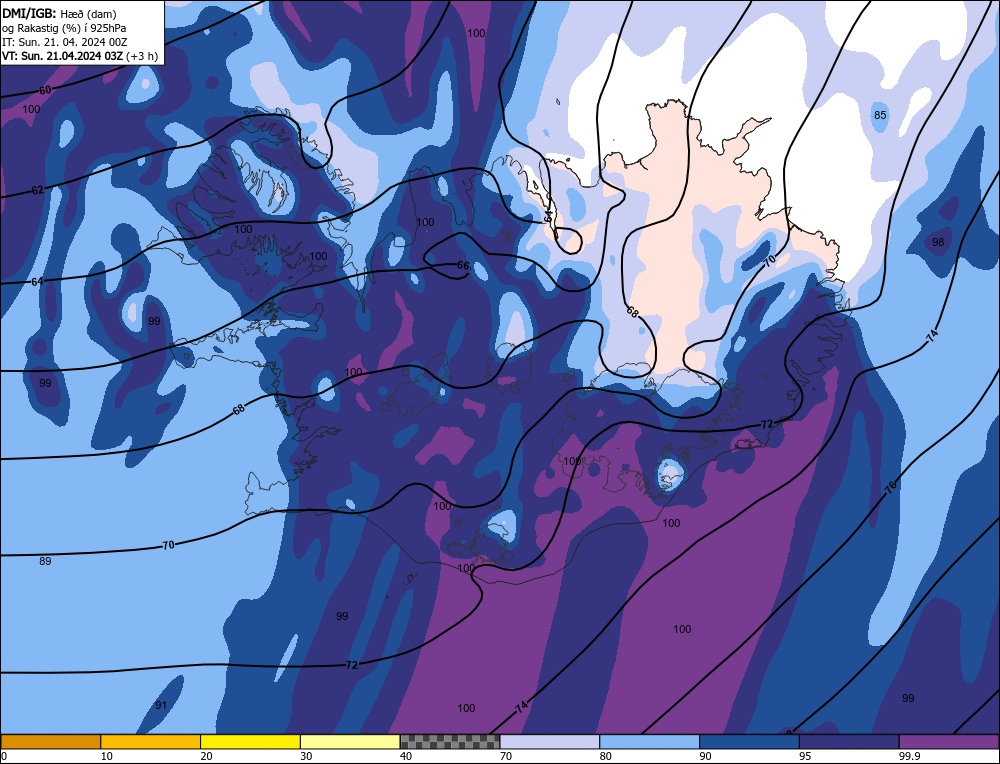
Task: Click the legend tick label '30'
Action: tap(306, 756)
